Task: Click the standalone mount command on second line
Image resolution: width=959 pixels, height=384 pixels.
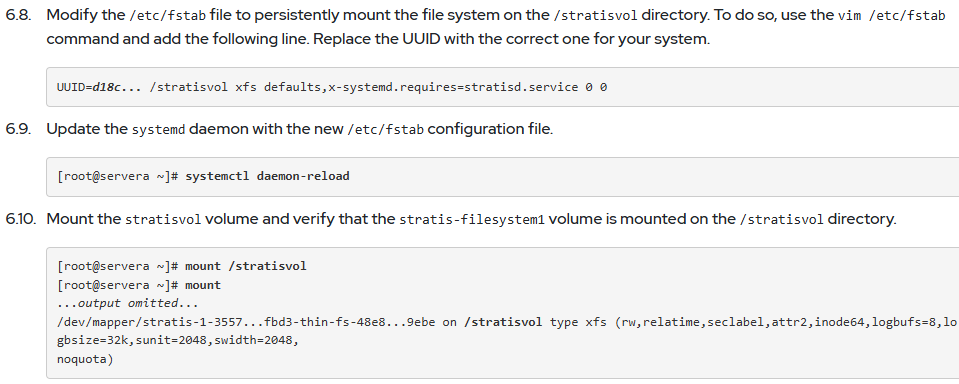Action: coord(203,286)
